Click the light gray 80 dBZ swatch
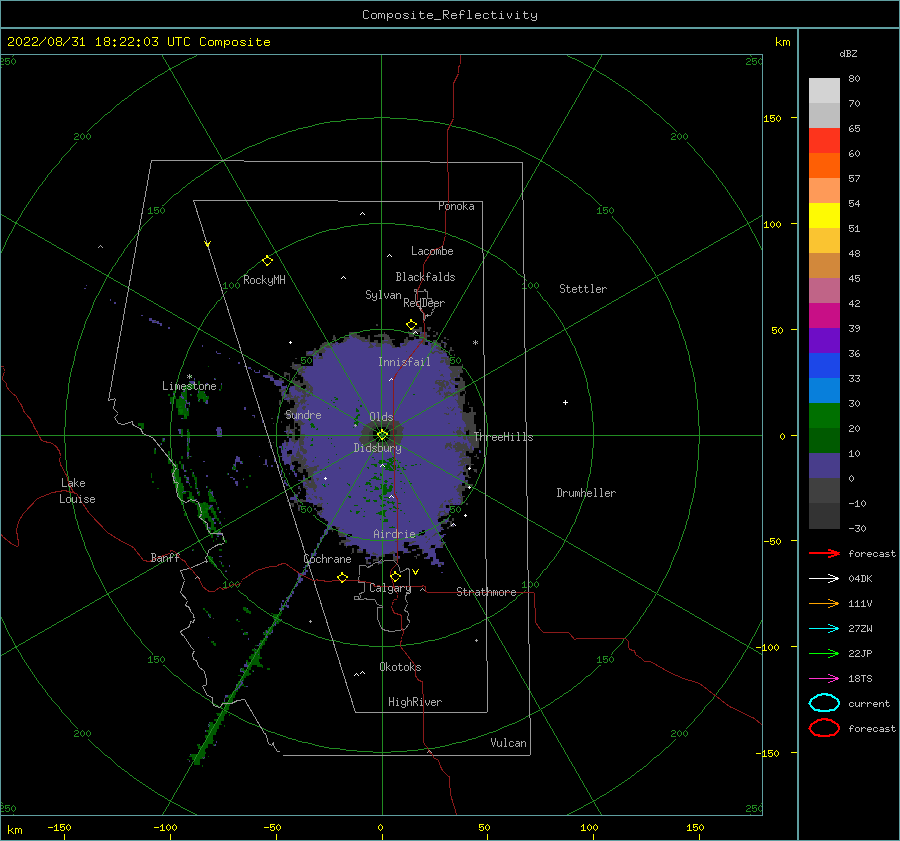The width and height of the screenshot is (900, 841). [824, 91]
